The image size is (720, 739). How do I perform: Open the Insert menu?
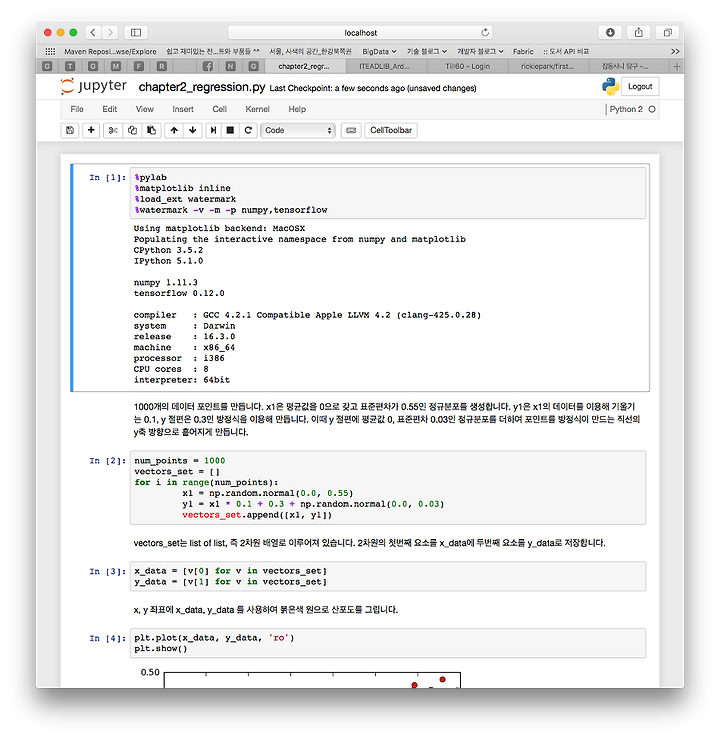(x=183, y=109)
